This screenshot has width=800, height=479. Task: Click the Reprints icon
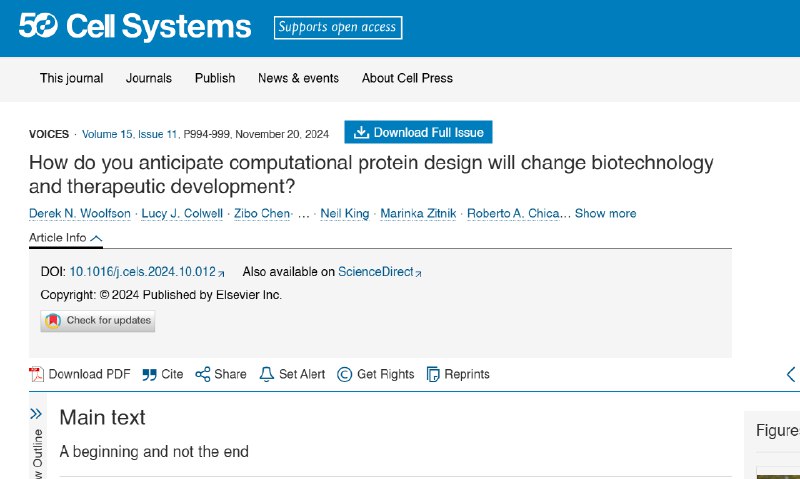point(433,374)
